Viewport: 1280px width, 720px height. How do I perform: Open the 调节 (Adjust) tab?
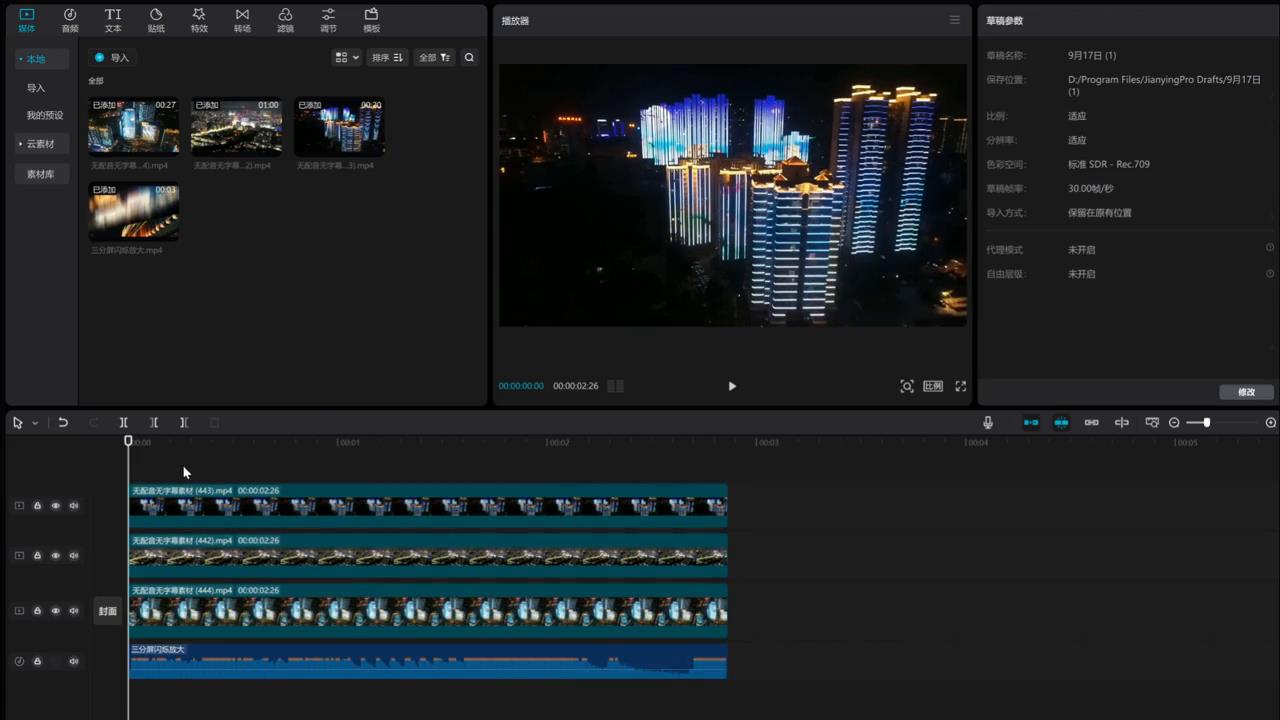pyautogui.click(x=328, y=20)
